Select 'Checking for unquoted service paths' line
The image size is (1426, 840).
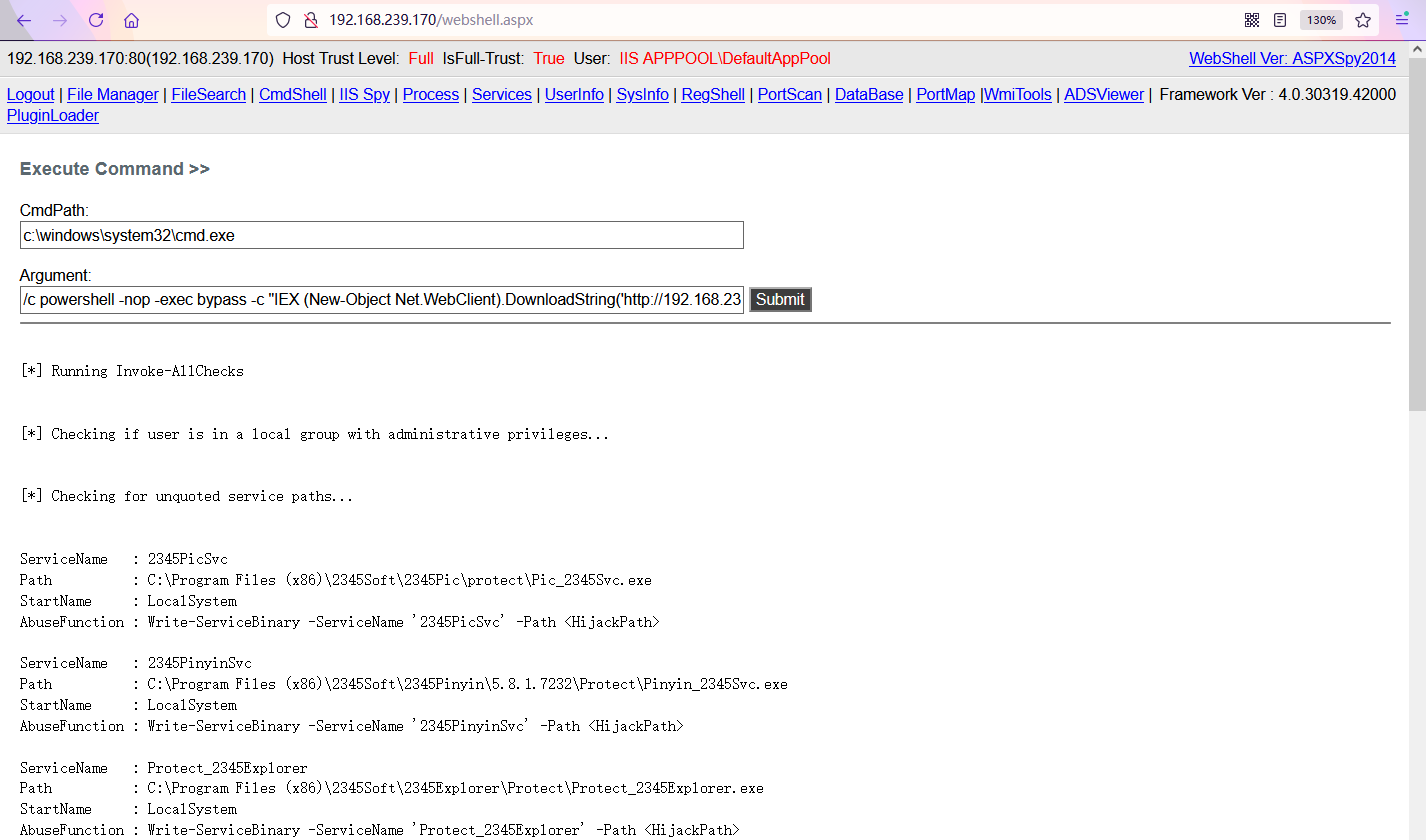(187, 496)
